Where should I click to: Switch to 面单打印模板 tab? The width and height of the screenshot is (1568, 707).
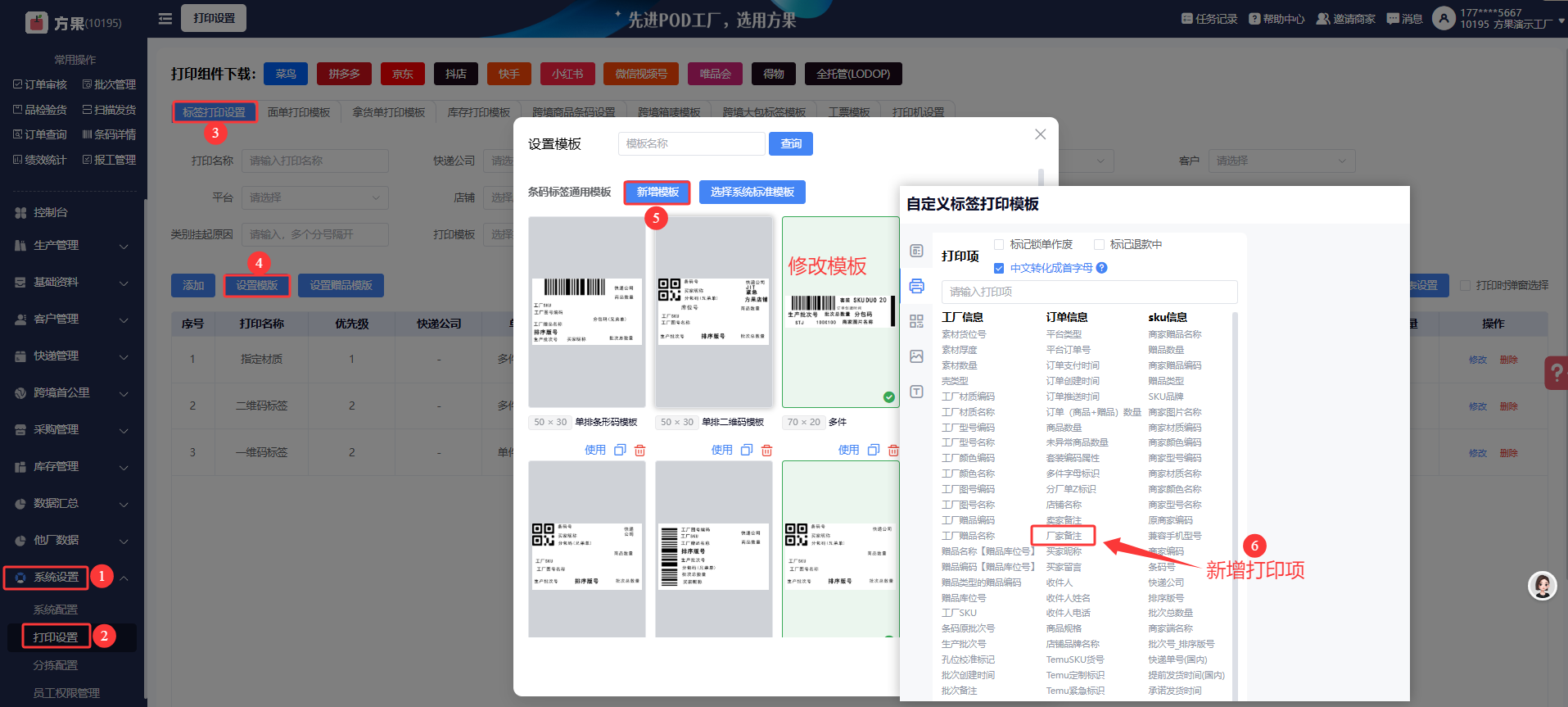pos(299,112)
